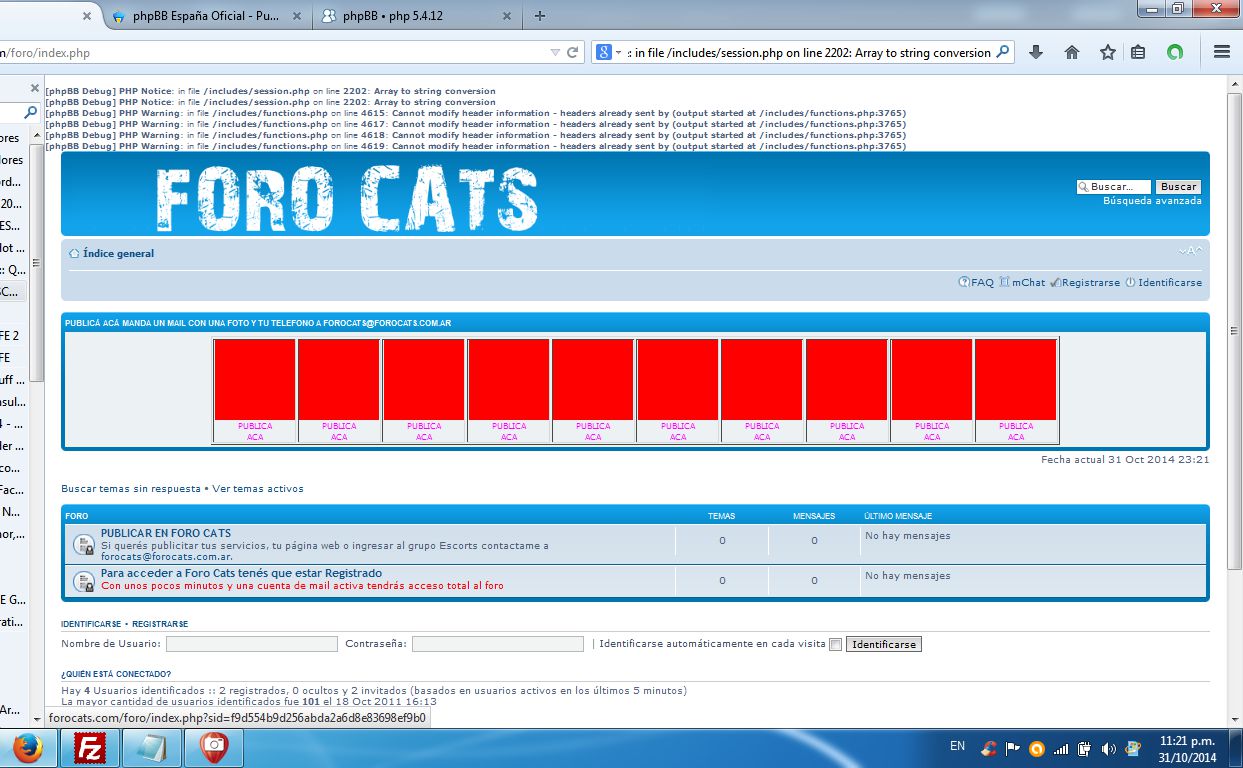Open the bookmarks list icon
The height and width of the screenshot is (768, 1243).
click(x=1138, y=52)
